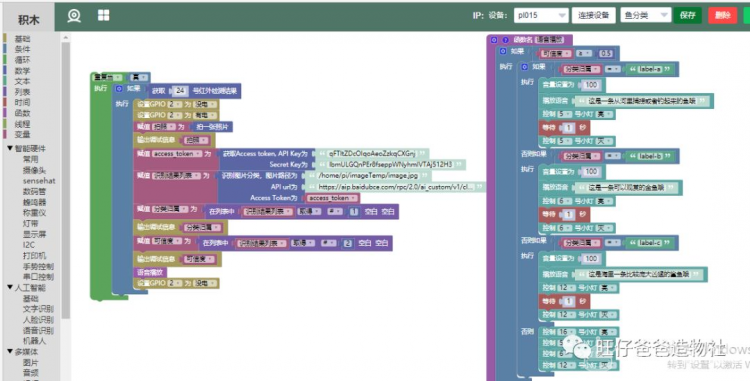
Task: Click the API Key text value
Action: pyautogui.click(x=373, y=153)
